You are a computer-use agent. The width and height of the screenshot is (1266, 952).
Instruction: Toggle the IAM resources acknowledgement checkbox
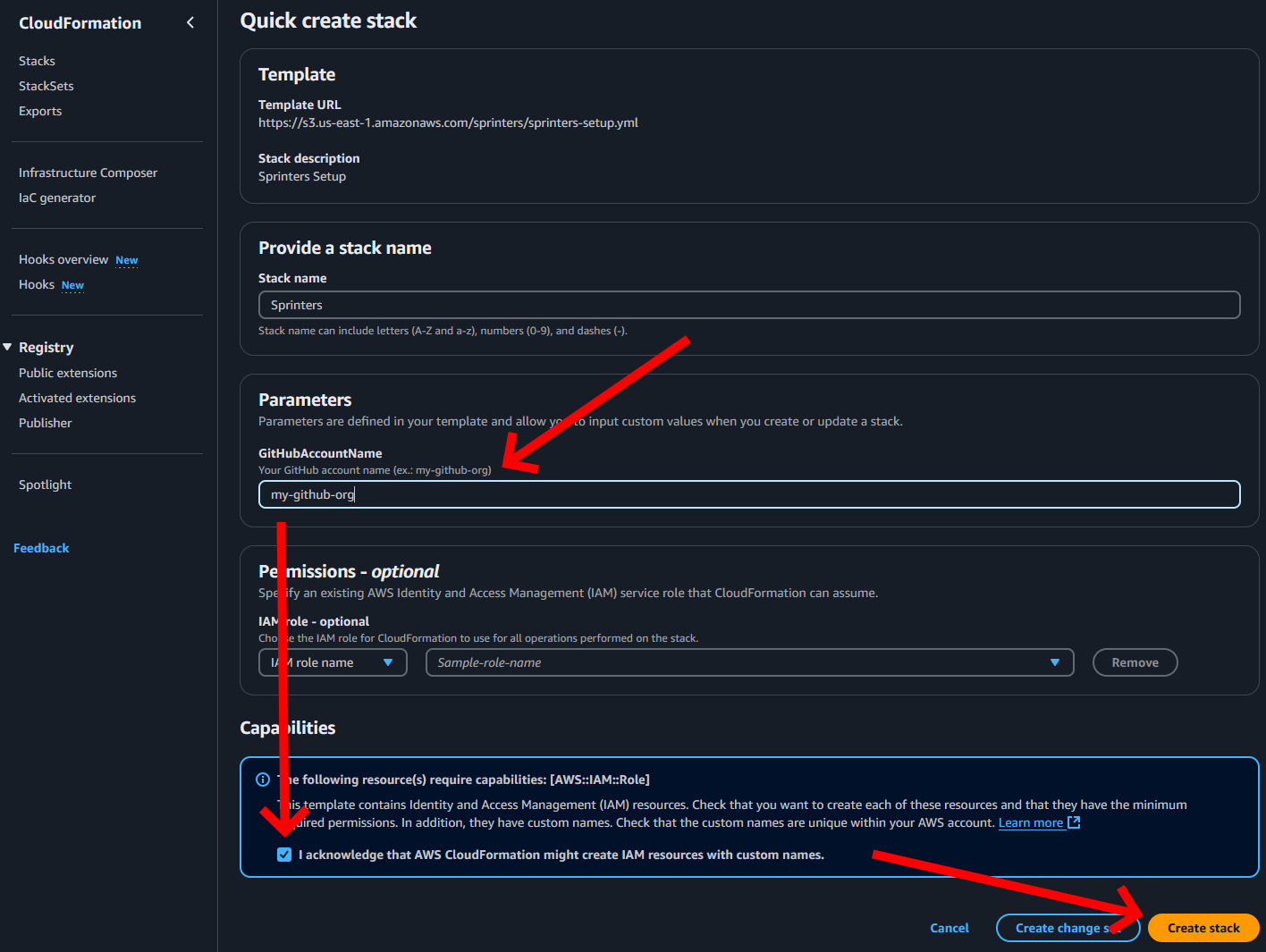pos(284,855)
